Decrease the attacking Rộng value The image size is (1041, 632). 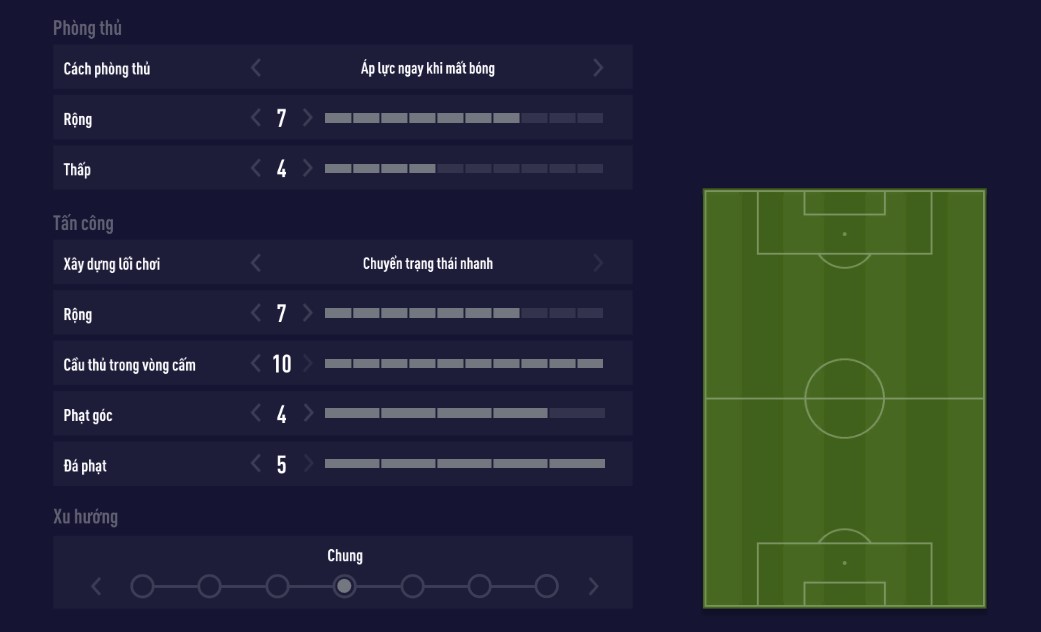[x=255, y=312]
